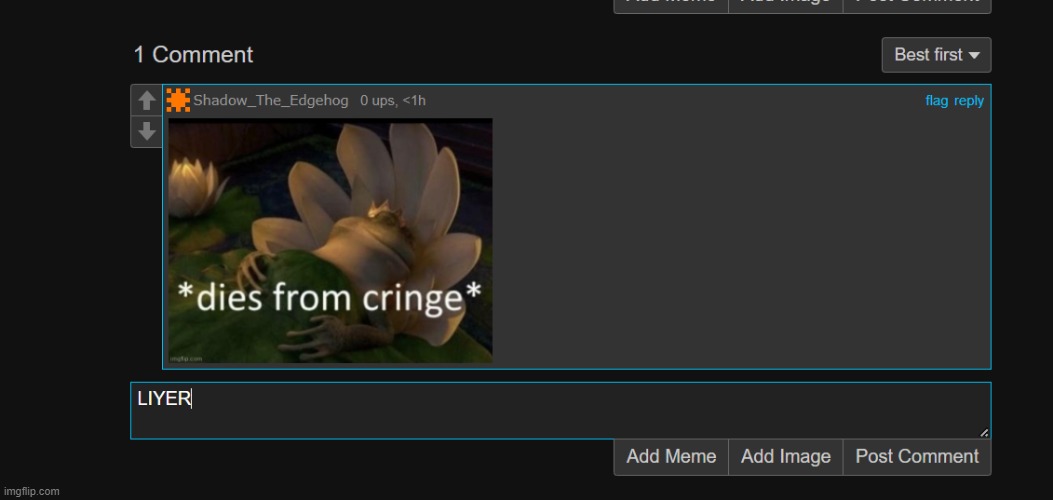1053x500 pixels.
Task: Downvote the Shadow_The_Edgehog comment
Action: click(x=146, y=132)
